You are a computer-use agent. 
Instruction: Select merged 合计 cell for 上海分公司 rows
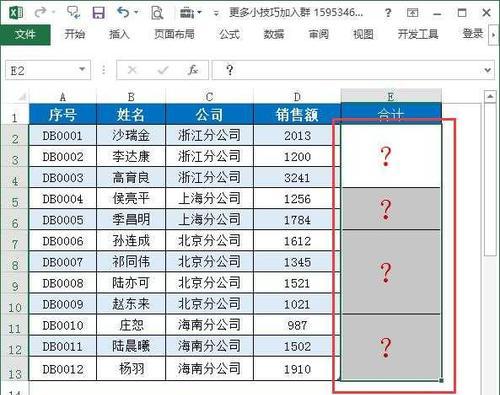click(391, 209)
